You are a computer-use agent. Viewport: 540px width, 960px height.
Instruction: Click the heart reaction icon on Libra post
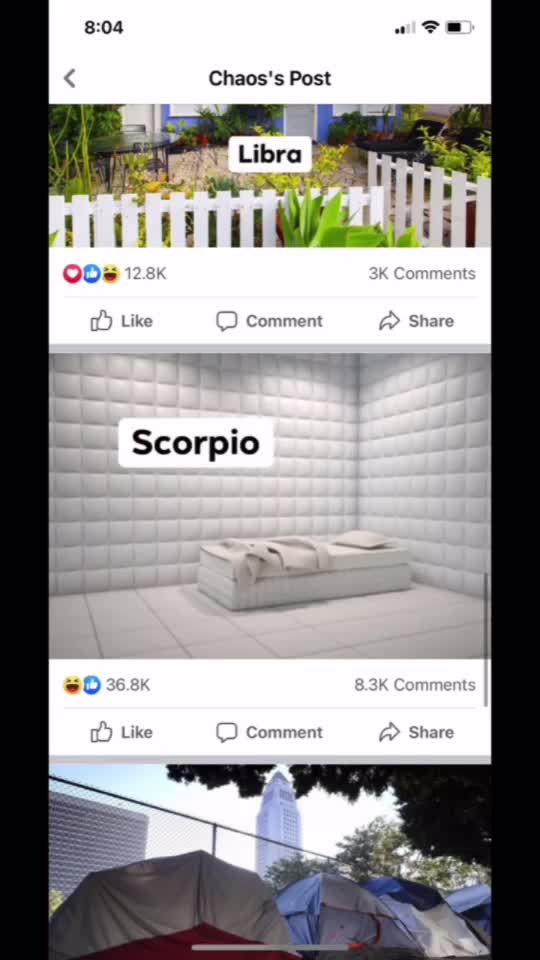click(72, 274)
